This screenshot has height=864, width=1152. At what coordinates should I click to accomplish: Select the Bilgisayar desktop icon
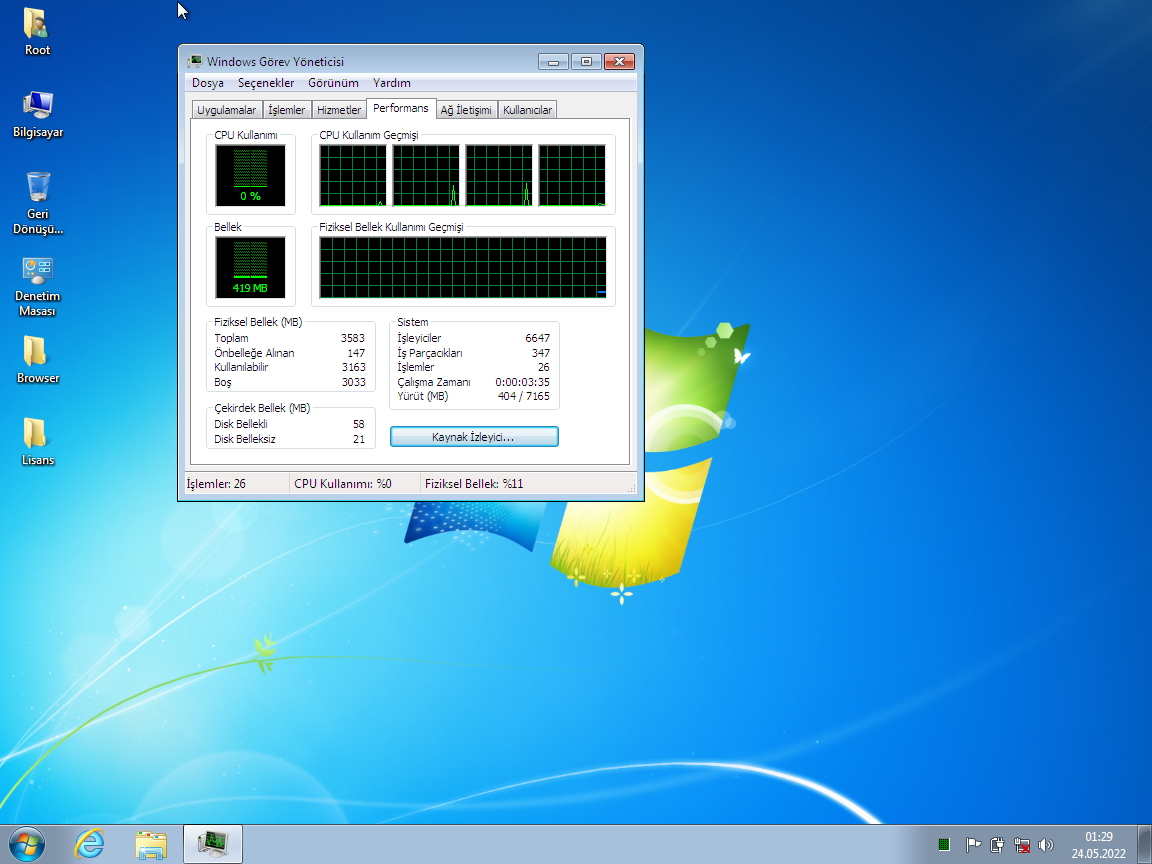(37, 115)
